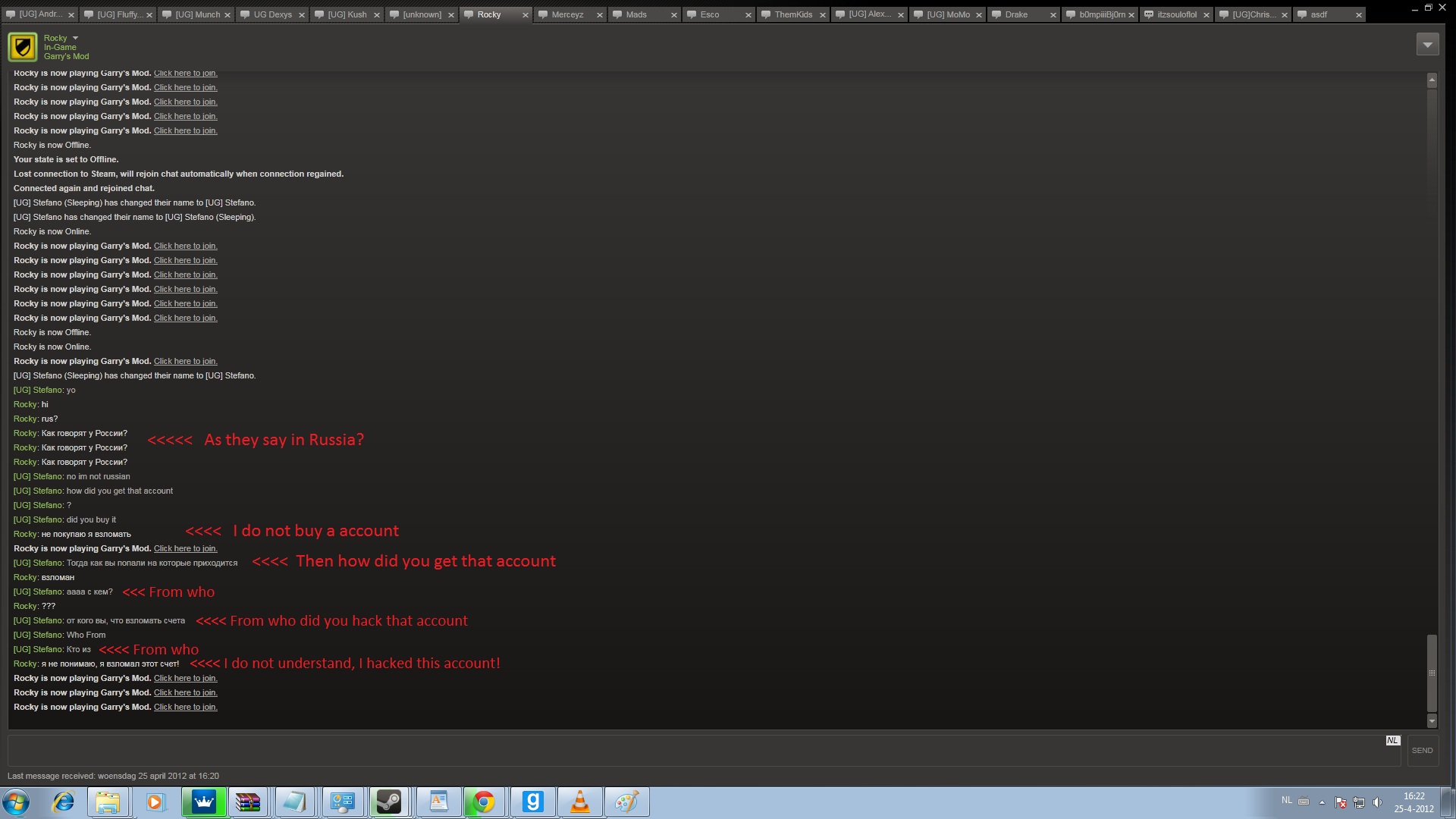The width and height of the screenshot is (1456, 819).
Task: Close the ThemKids chat tab
Action: click(x=822, y=15)
